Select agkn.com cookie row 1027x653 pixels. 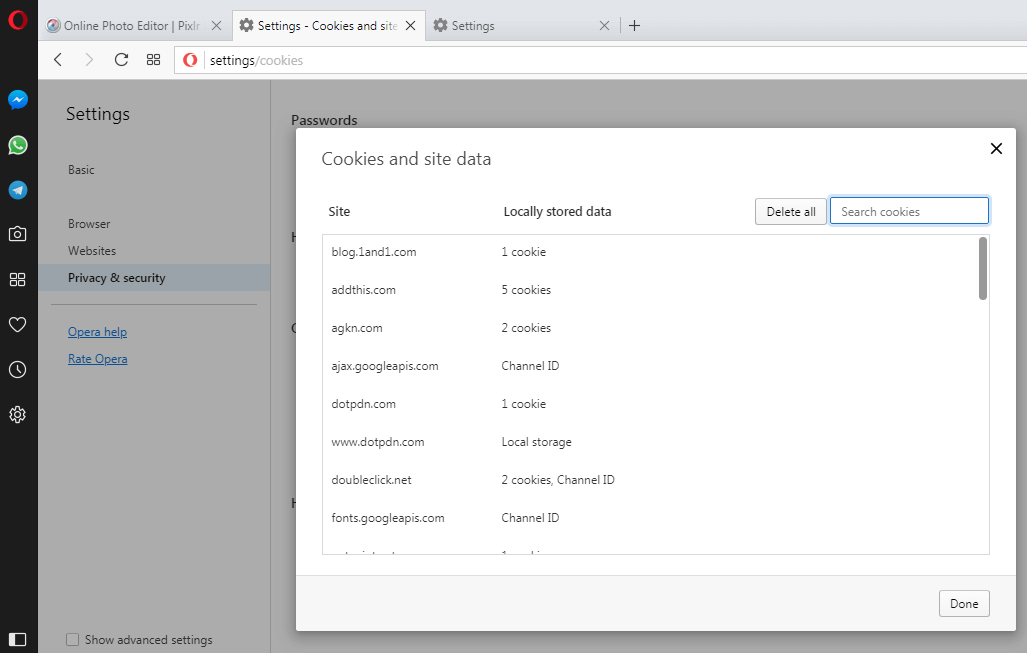click(x=650, y=328)
